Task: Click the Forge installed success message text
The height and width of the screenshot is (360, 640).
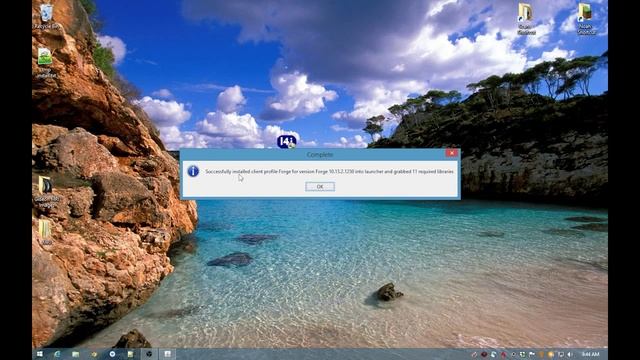Action: point(329,172)
